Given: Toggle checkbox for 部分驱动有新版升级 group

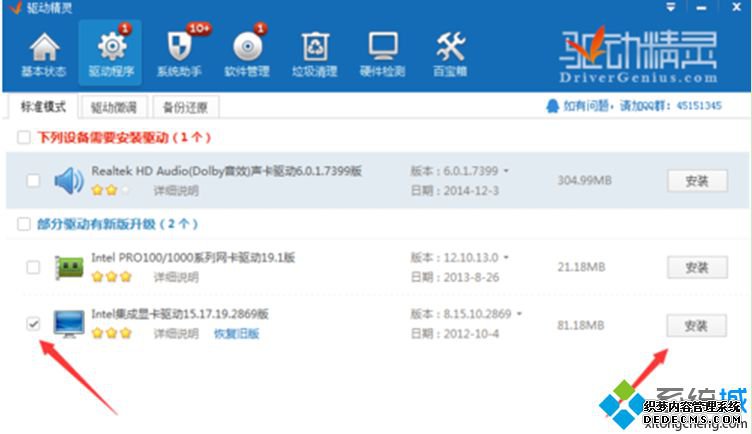Looking at the screenshot, I should pyautogui.click(x=24, y=224).
